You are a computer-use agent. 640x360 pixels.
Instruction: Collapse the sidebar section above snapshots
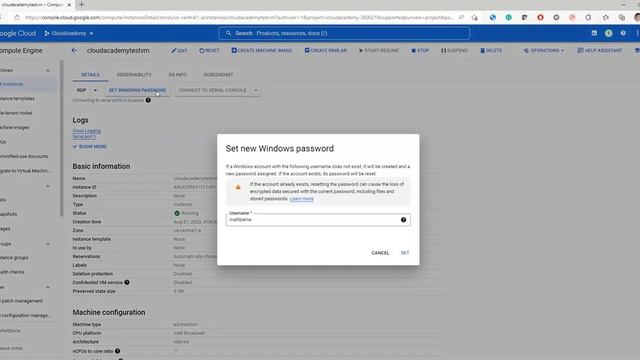coord(48,186)
